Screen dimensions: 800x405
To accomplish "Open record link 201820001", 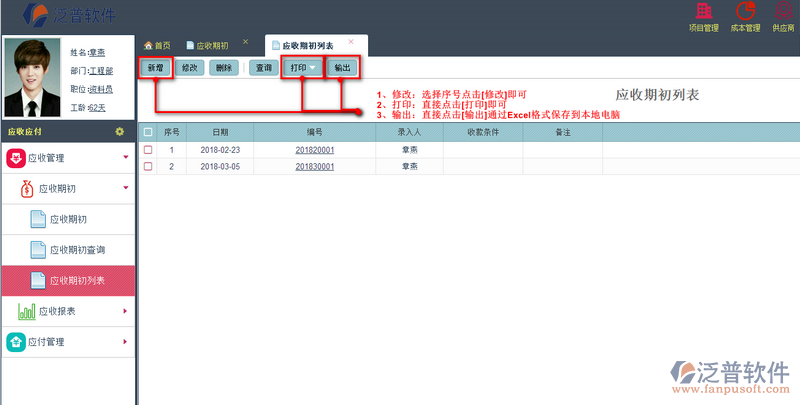I will [314, 150].
